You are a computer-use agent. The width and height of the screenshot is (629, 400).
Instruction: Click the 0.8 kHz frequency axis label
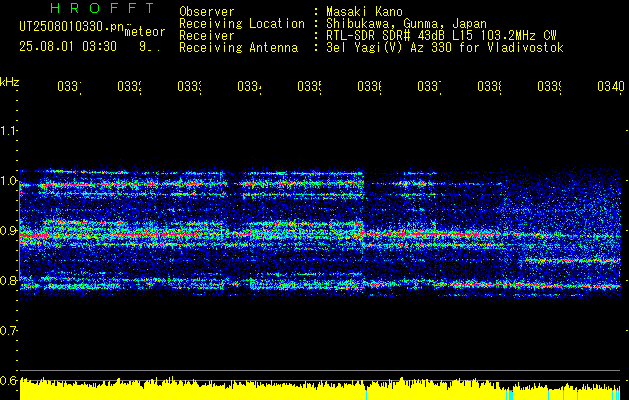pos(9,280)
